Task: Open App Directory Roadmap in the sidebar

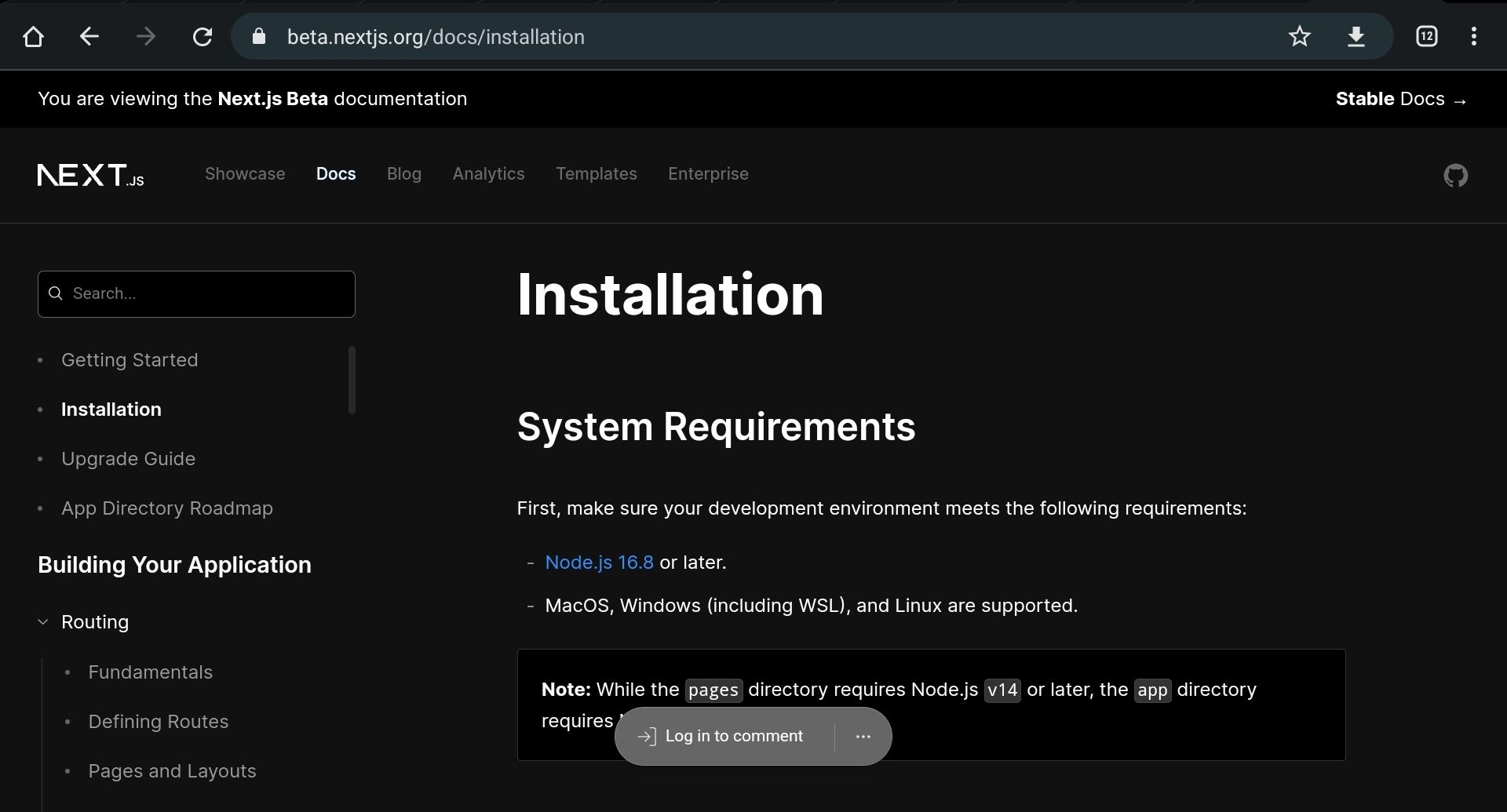Action: coord(167,508)
